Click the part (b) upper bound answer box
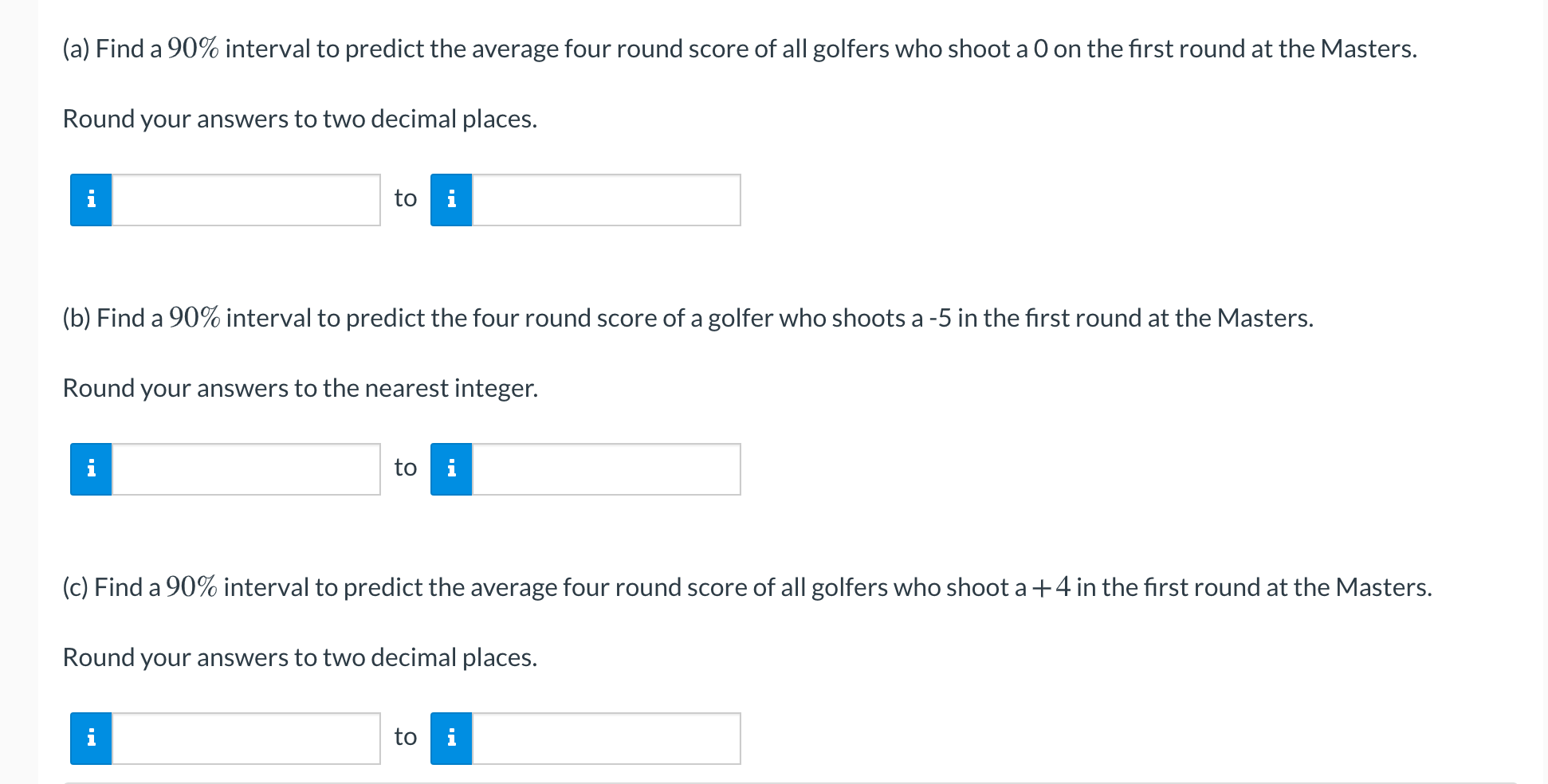1548x784 pixels. [x=607, y=469]
